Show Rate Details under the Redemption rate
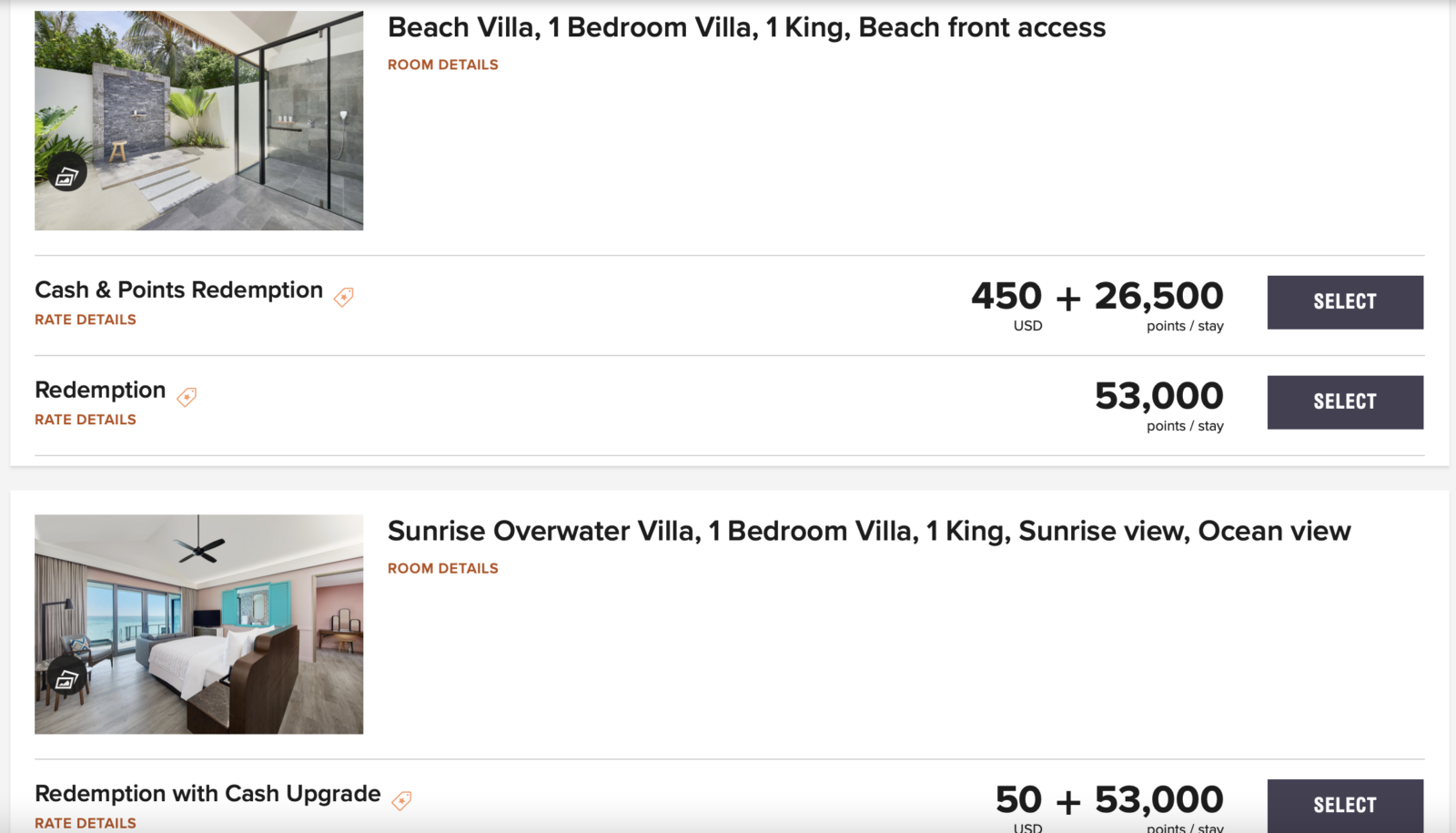 (x=86, y=420)
